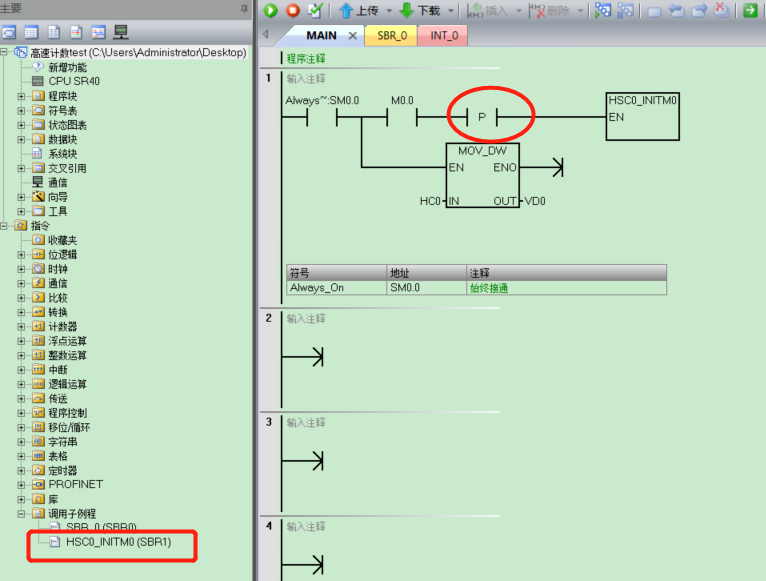Click the 下载 download button
Viewport: 766px width, 581px height.
click(420, 11)
